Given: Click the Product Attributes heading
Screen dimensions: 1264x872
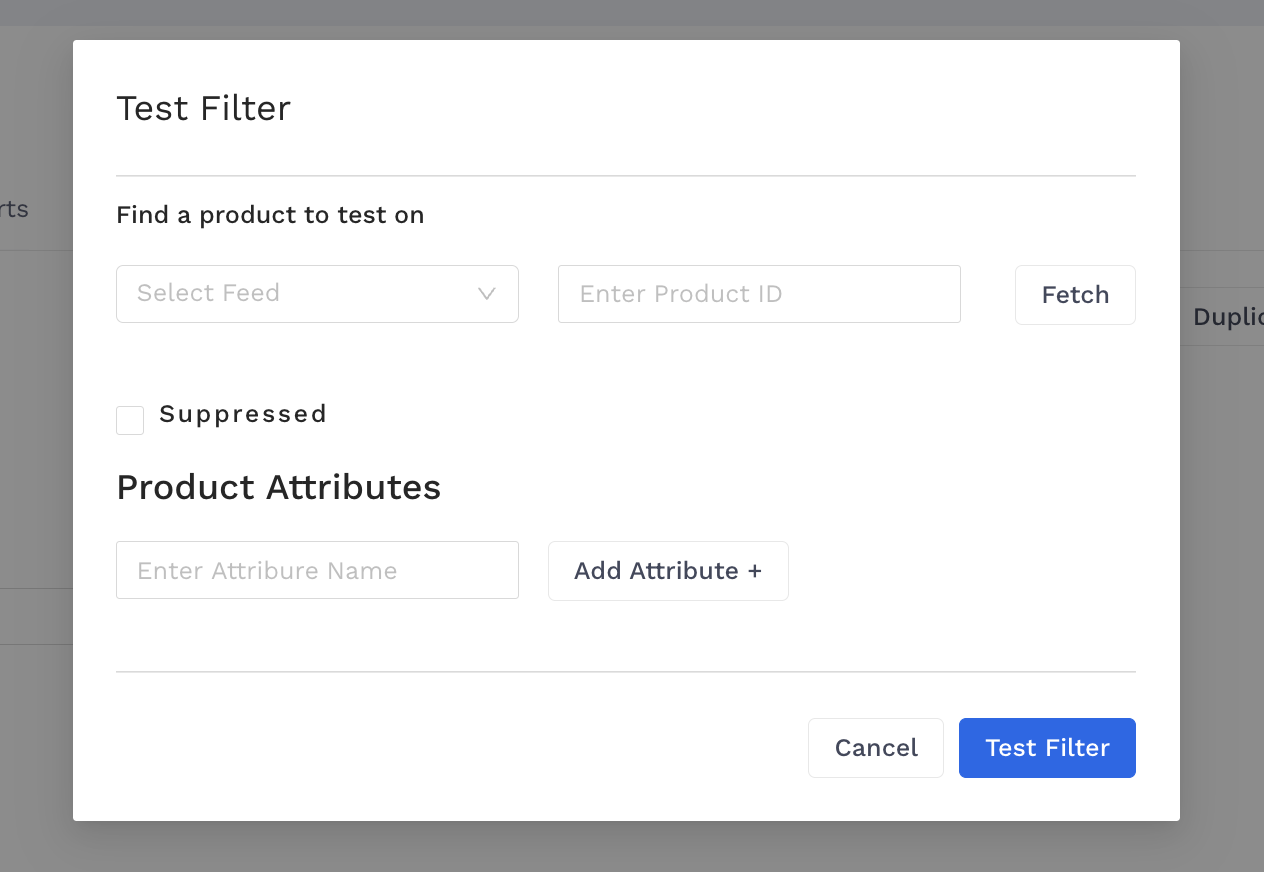Looking at the screenshot, I should coord(278,487).
